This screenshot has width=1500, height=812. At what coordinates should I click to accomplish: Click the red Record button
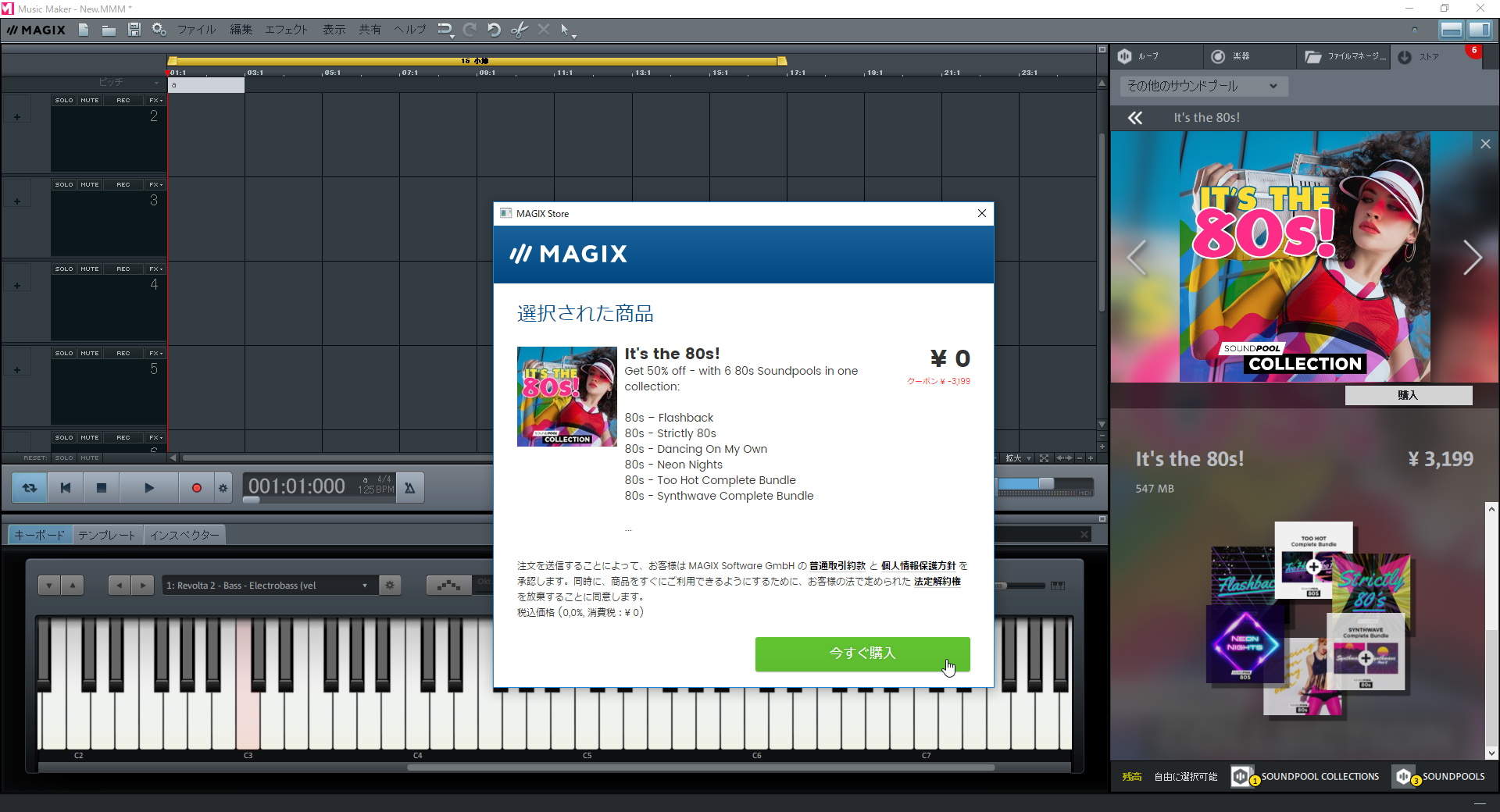point(197,488)
